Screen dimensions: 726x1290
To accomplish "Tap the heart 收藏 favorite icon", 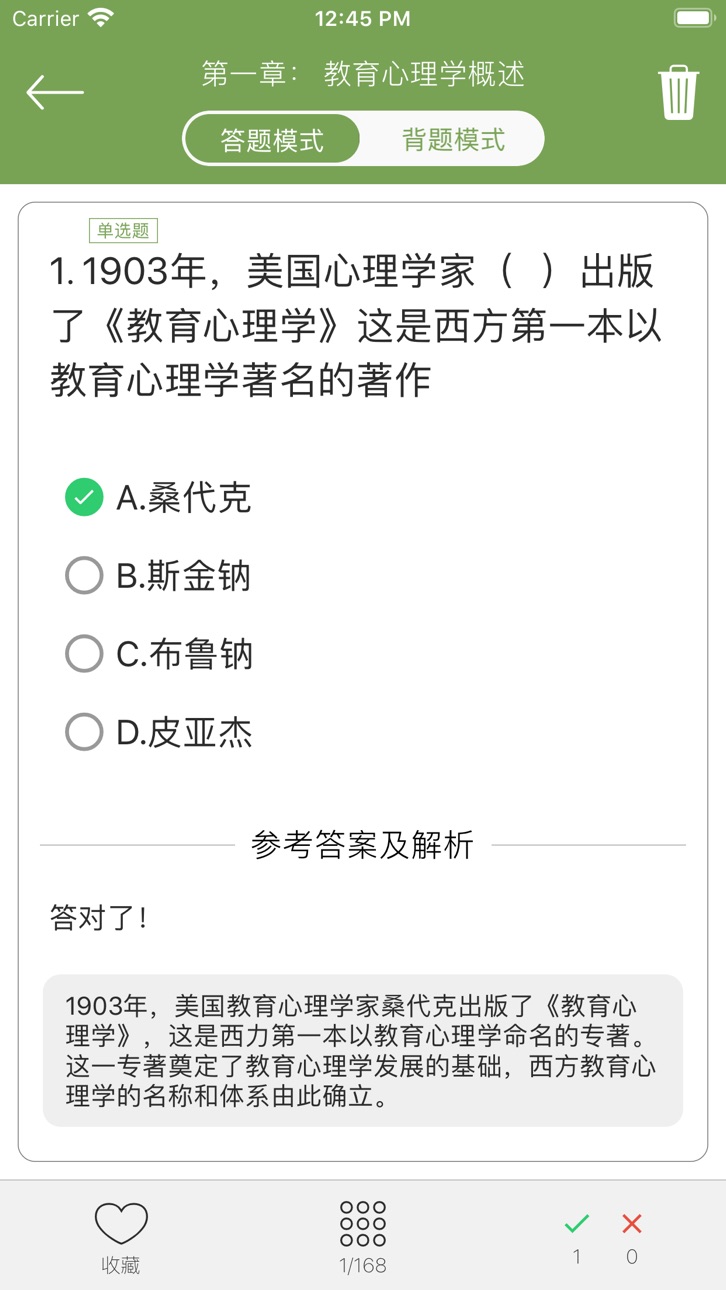I will pos(121,1223).
